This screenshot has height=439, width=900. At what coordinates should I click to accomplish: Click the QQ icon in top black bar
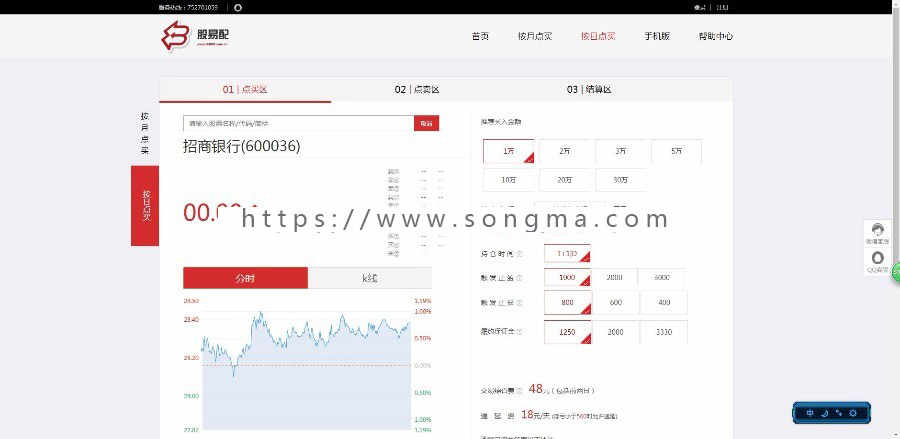(x=238, y=7)
